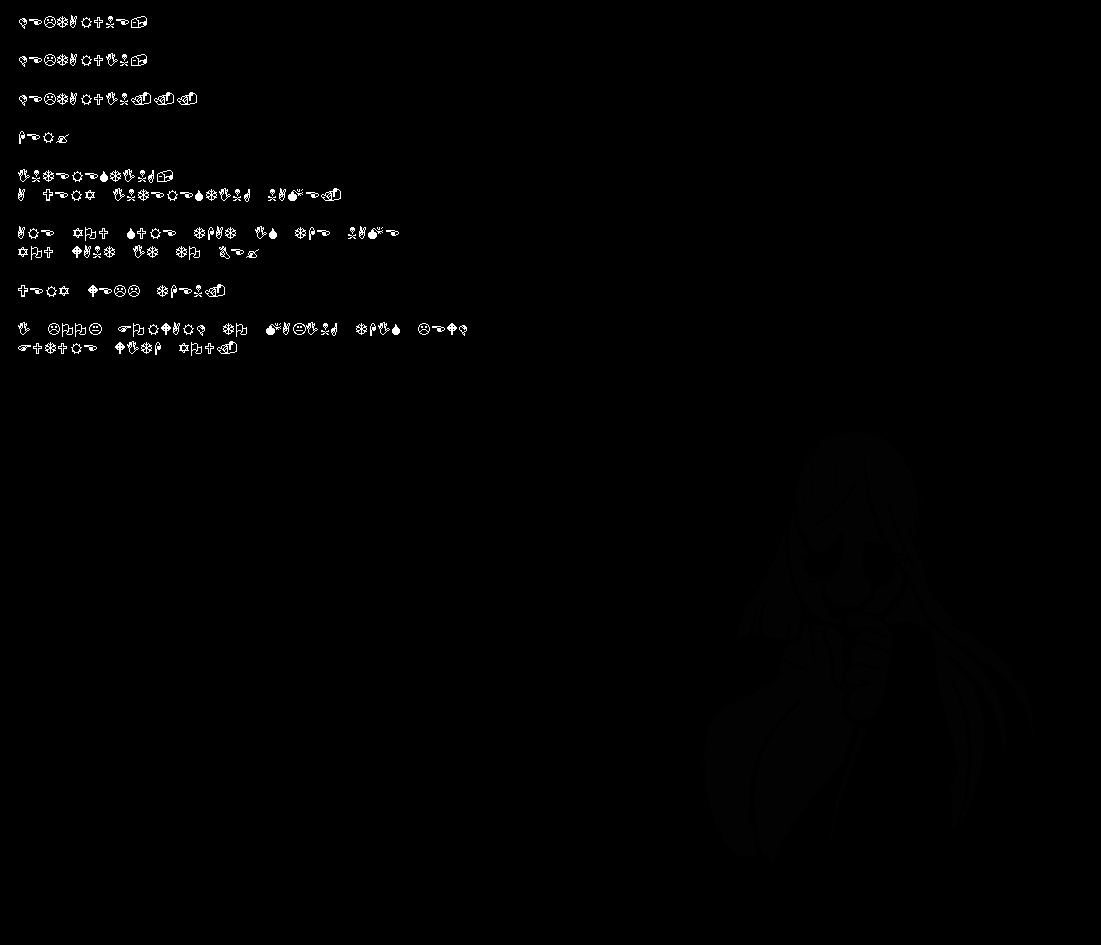Viewport: 1101px width, 945px height.
Task: Click the topmost line of Wingdings symbols
Action: point(83,22)
